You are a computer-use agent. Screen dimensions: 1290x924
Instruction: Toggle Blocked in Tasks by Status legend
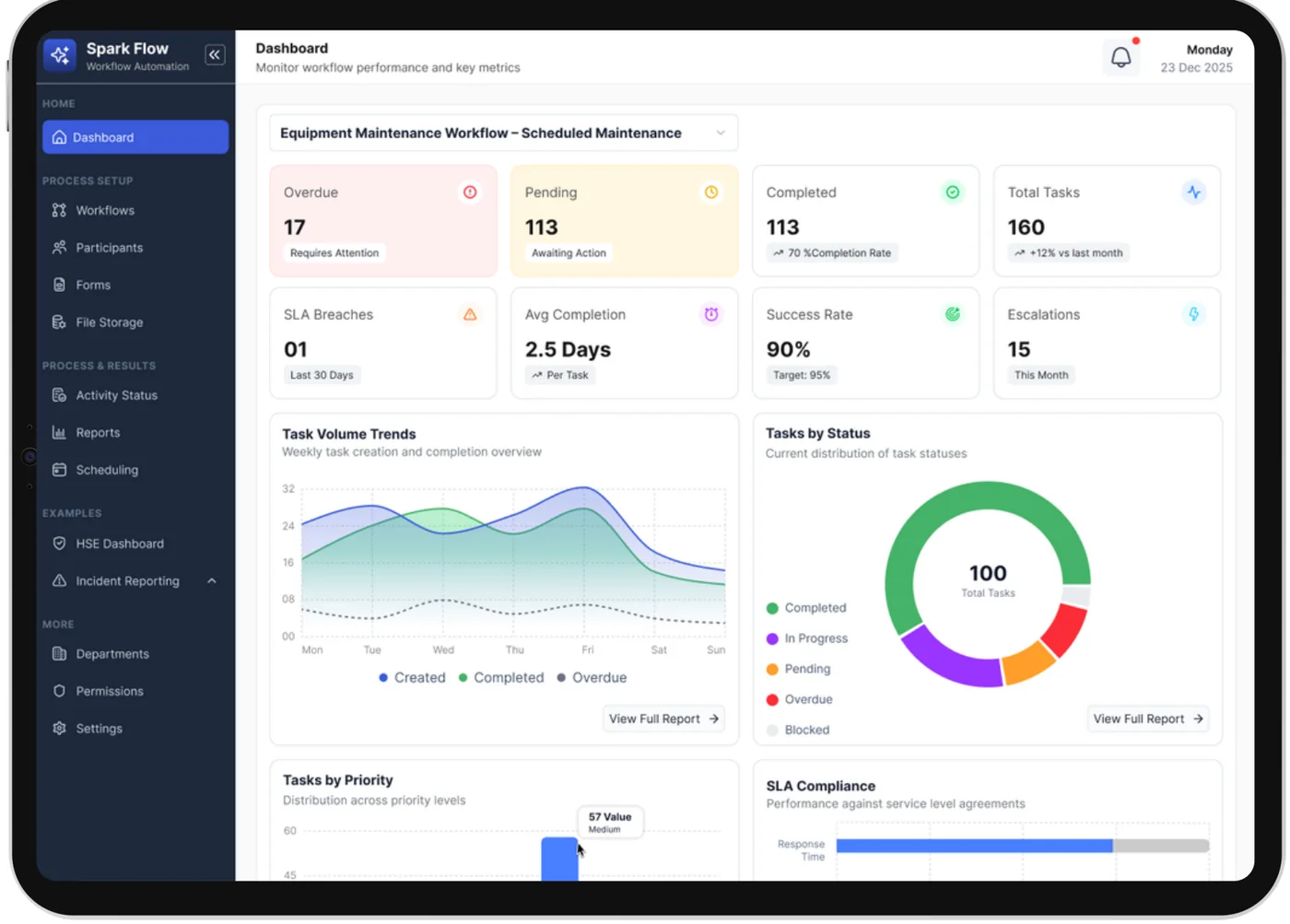(798, 730)
